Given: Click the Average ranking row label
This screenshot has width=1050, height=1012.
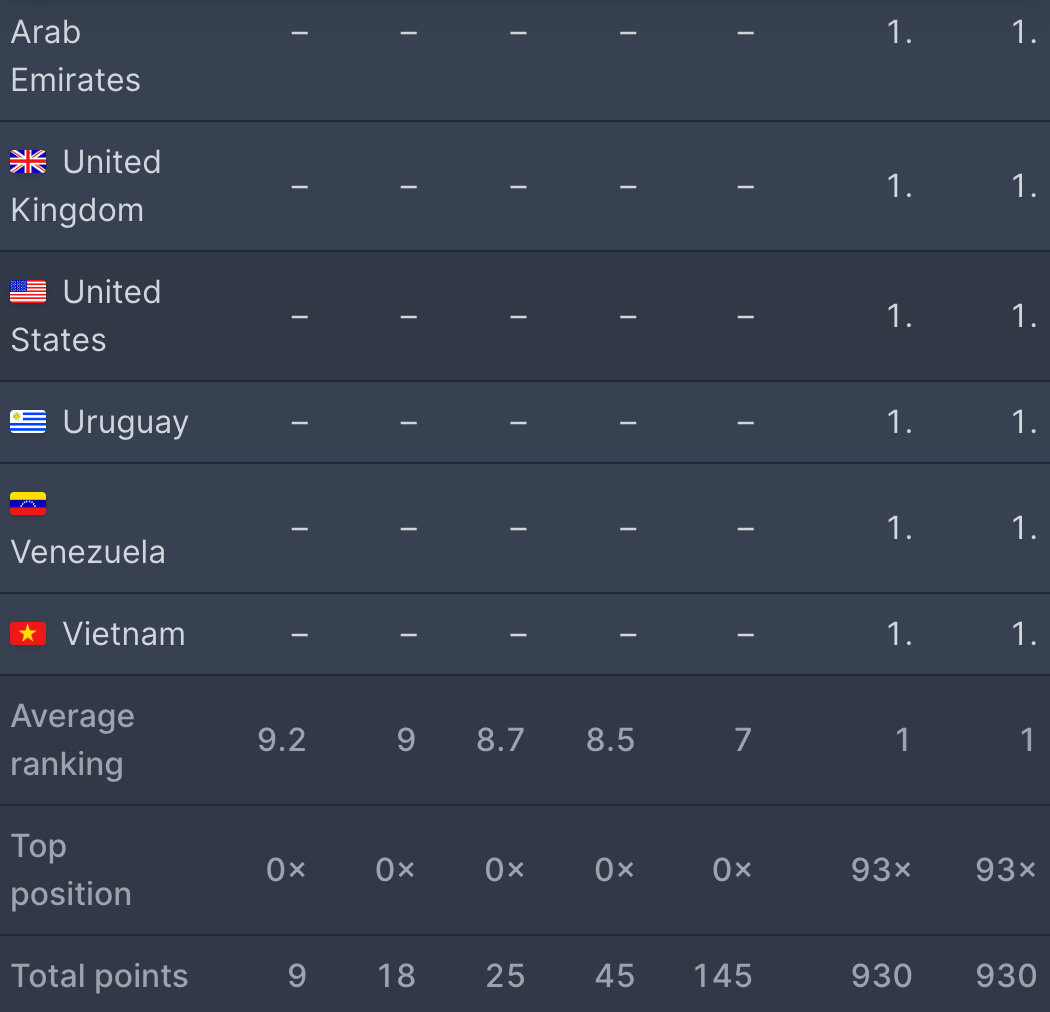Looking at the screenshot, I should [x=72, y=740].
